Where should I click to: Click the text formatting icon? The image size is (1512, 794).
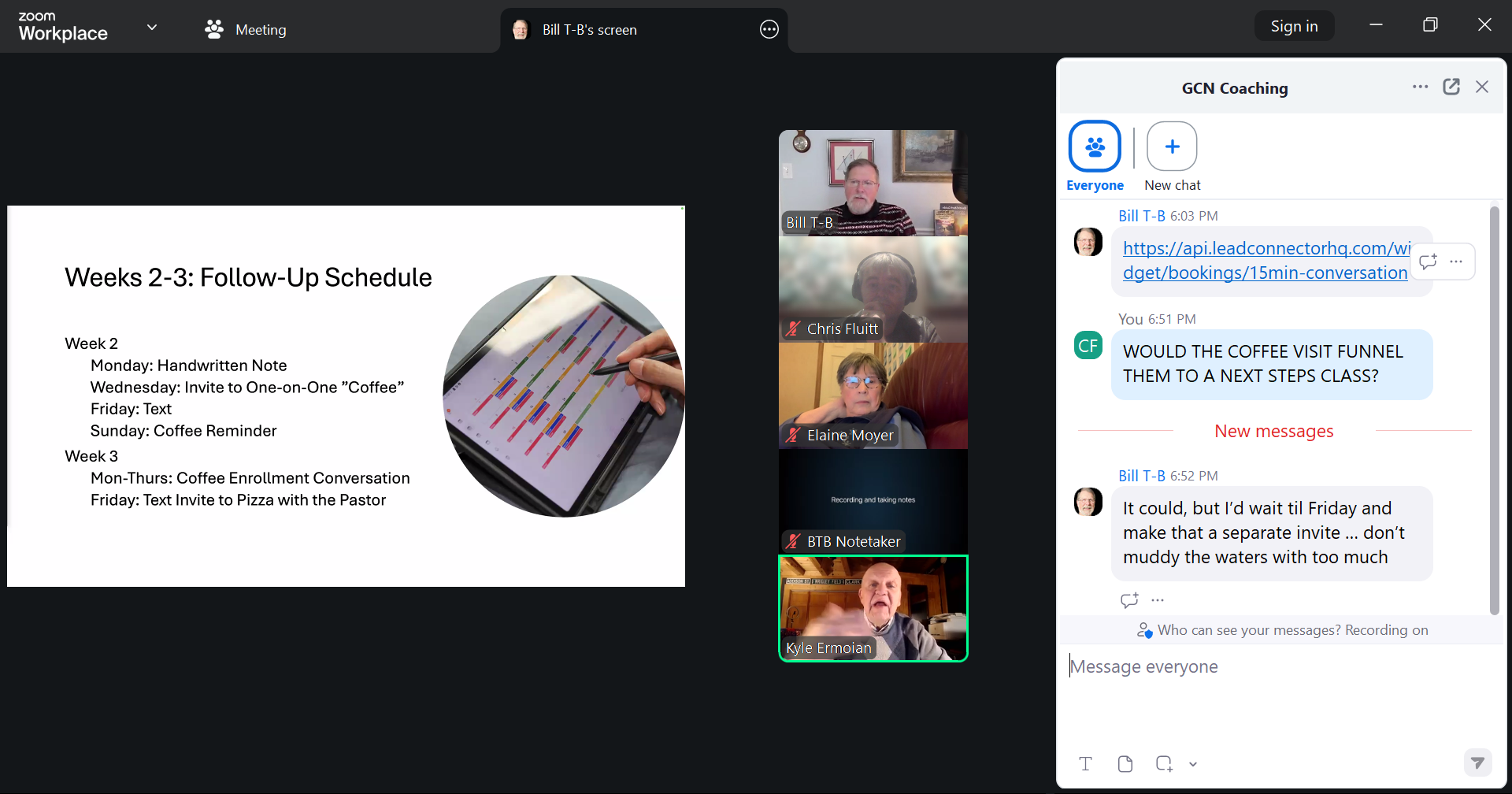pos(1085,763)
